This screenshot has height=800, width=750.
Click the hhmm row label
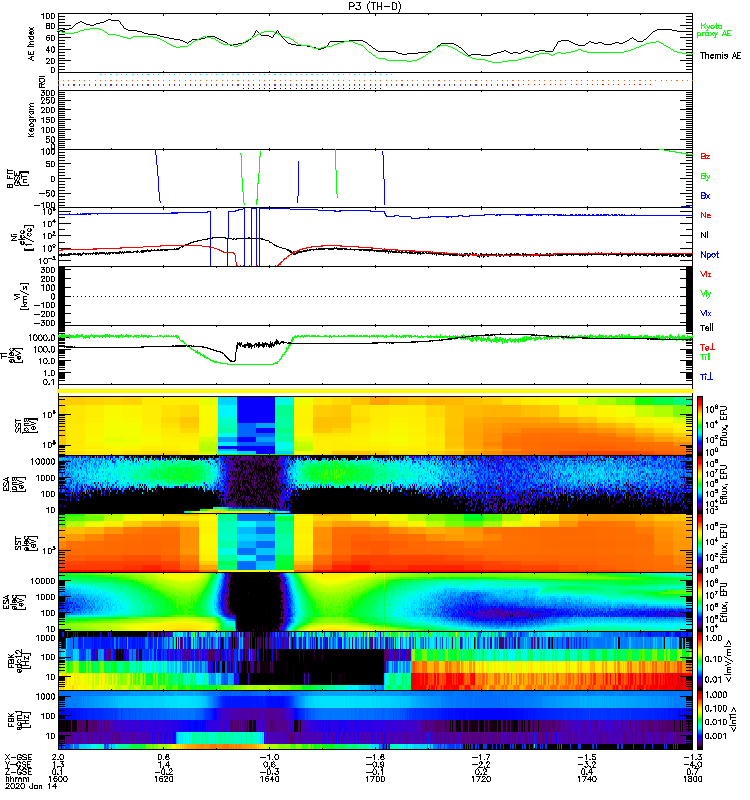point(15,779)
